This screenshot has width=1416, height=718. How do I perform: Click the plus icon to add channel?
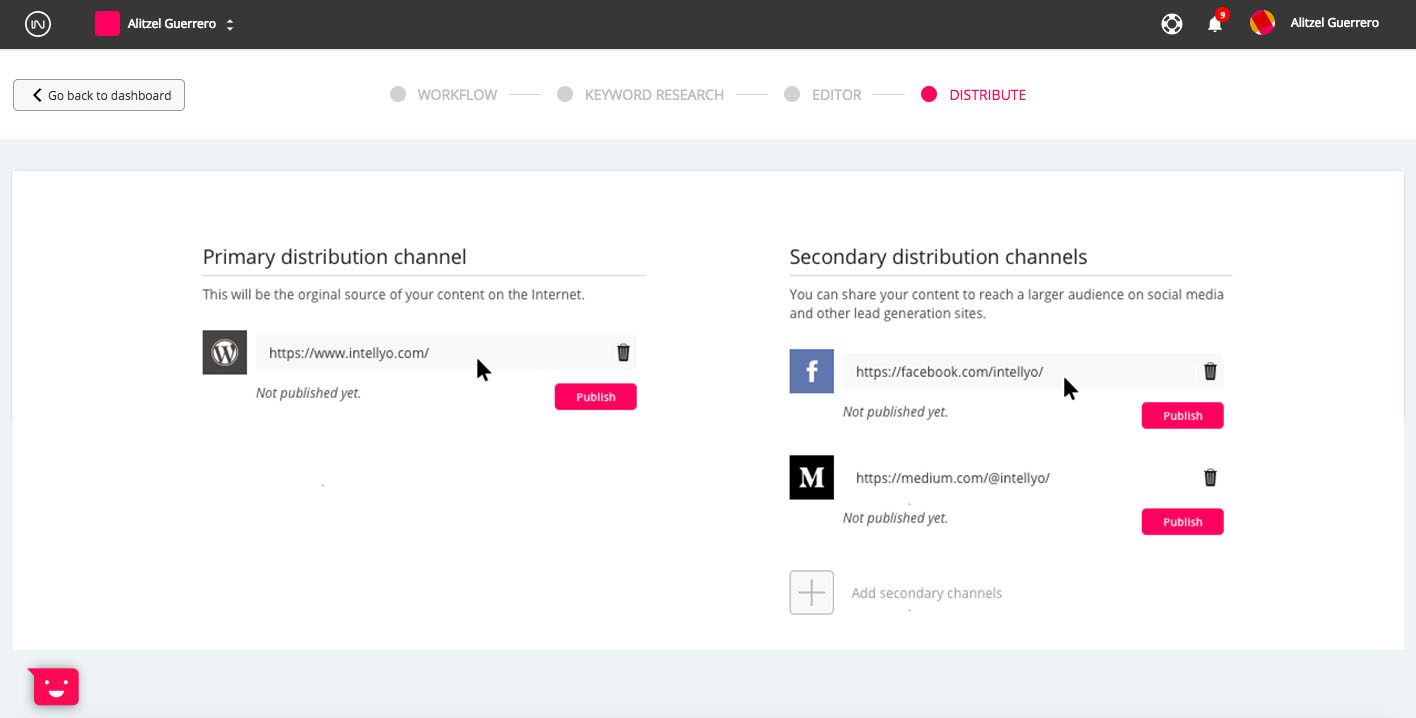click(812, 593)
